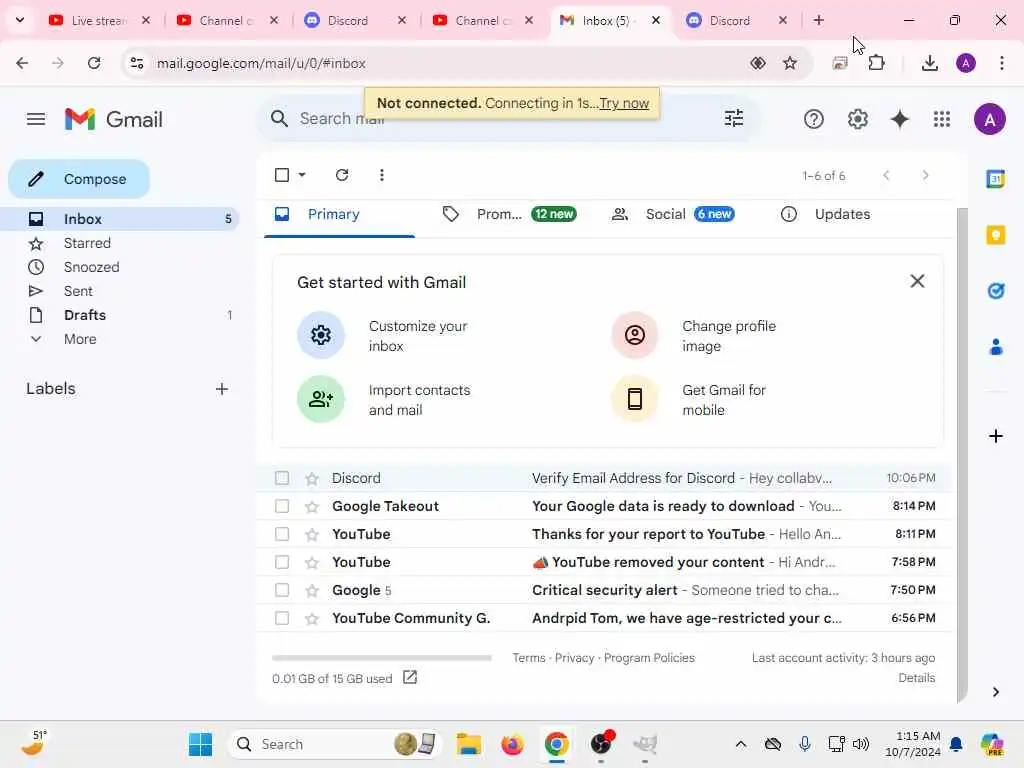The image size is (1024, 768).
Task: Click the Get Gmail for mobile icon
Action: coord(634,398)
